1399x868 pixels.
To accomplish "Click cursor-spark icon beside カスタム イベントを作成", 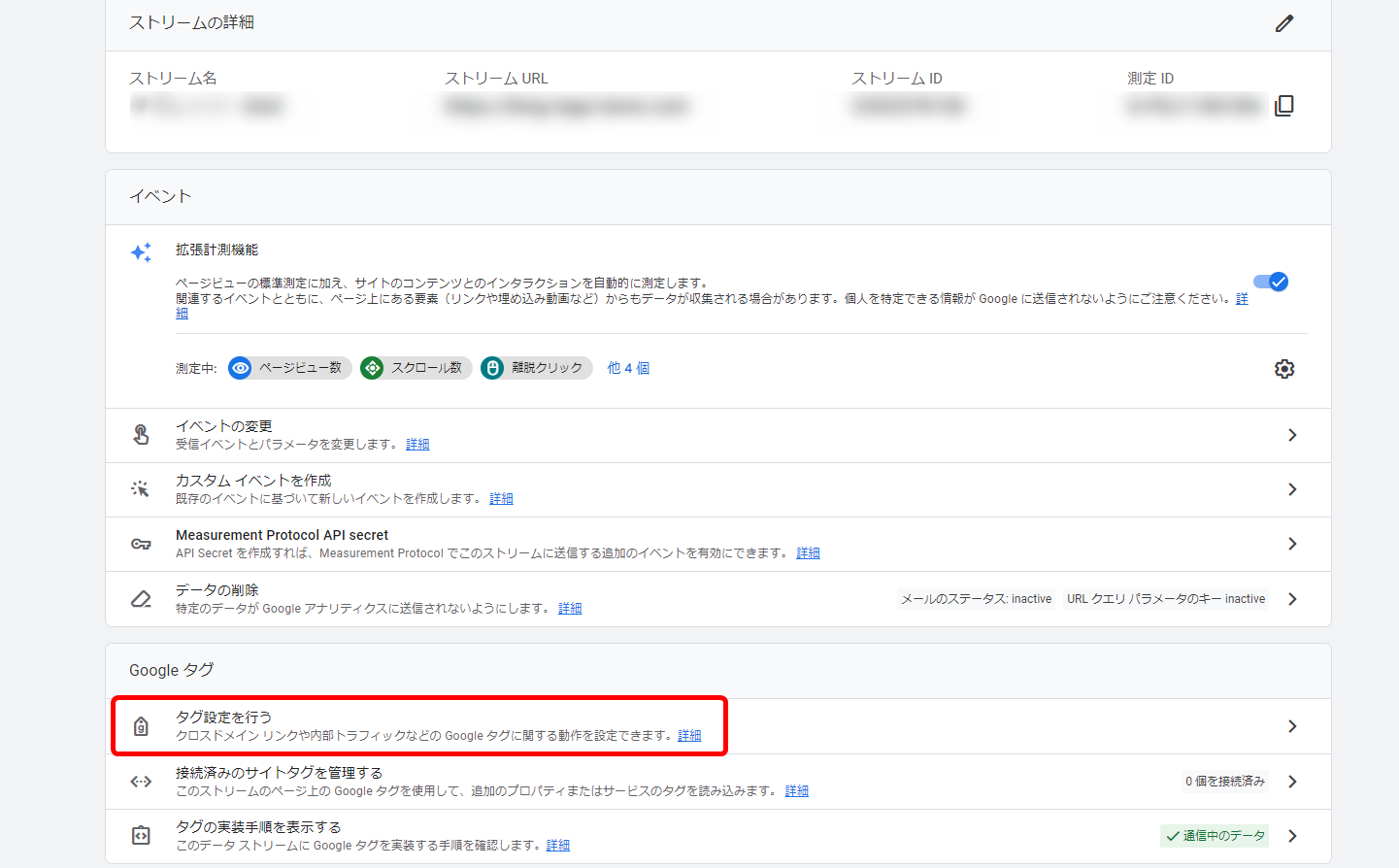I will point(141,489).
